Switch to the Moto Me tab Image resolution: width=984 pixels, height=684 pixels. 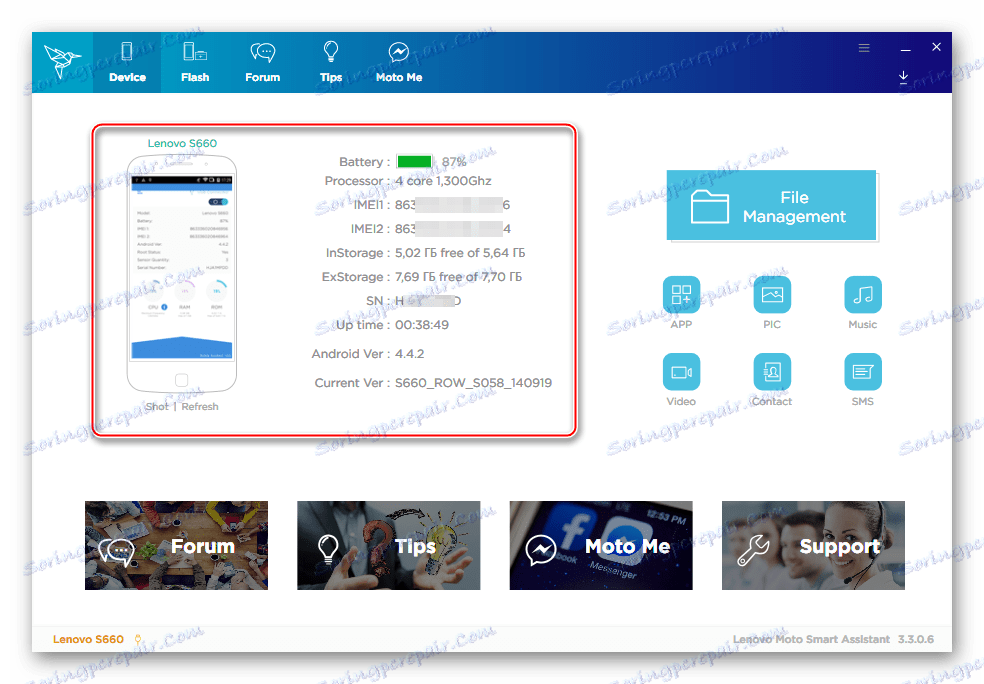tap(398, 61)
